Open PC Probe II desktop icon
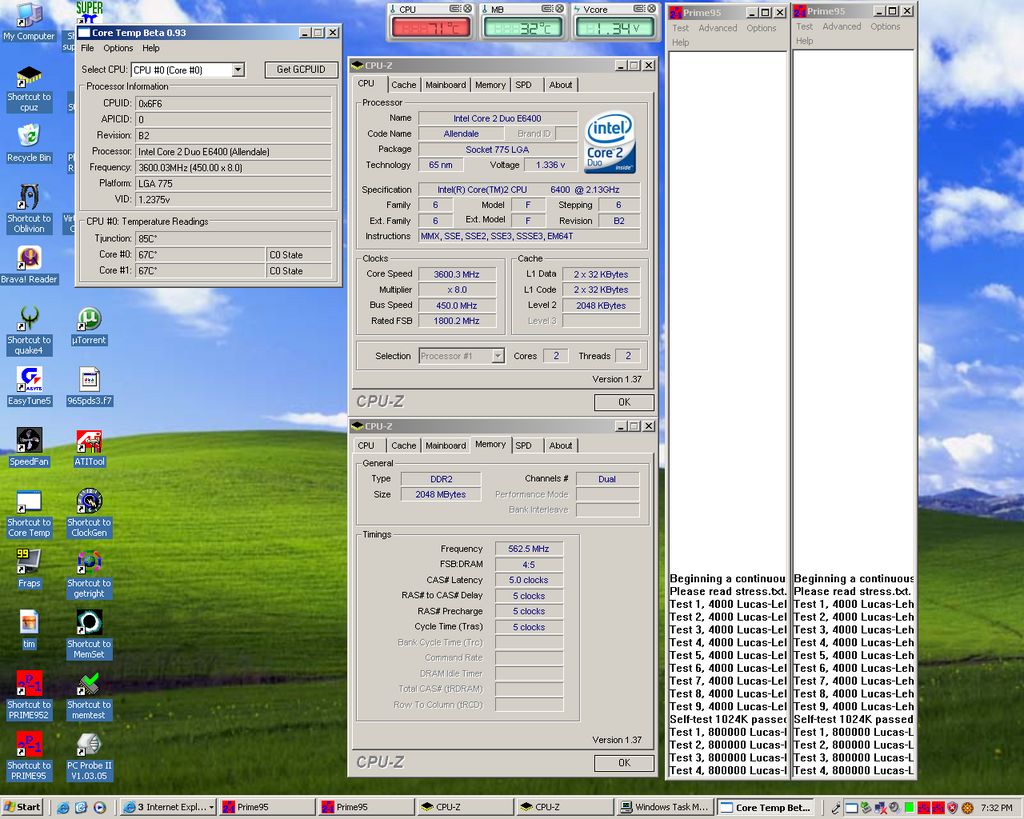 [89, 745]
